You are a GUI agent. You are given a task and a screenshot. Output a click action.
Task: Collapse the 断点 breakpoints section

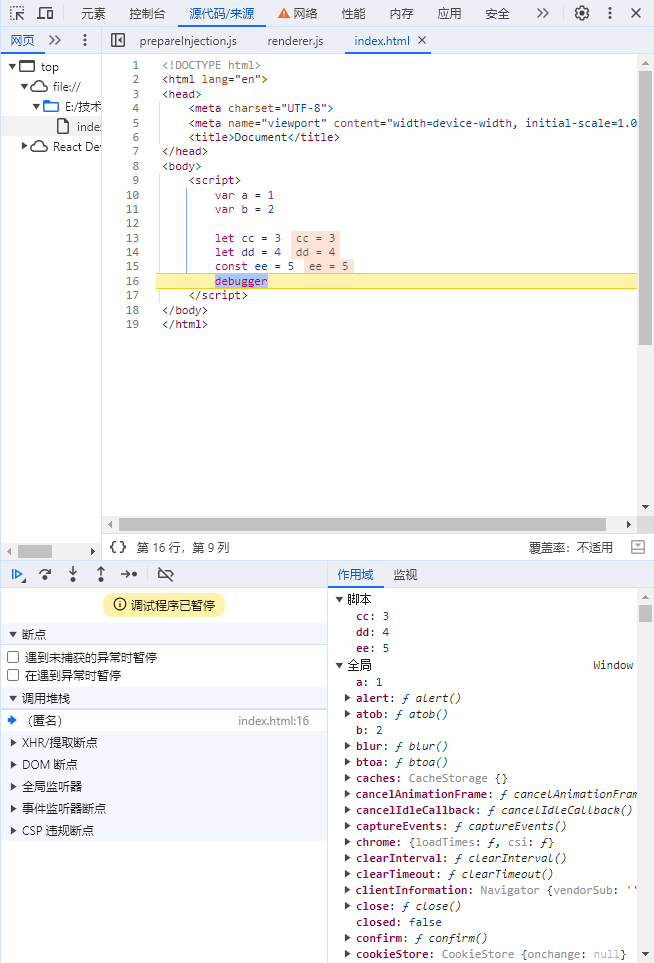click(13, 634)
